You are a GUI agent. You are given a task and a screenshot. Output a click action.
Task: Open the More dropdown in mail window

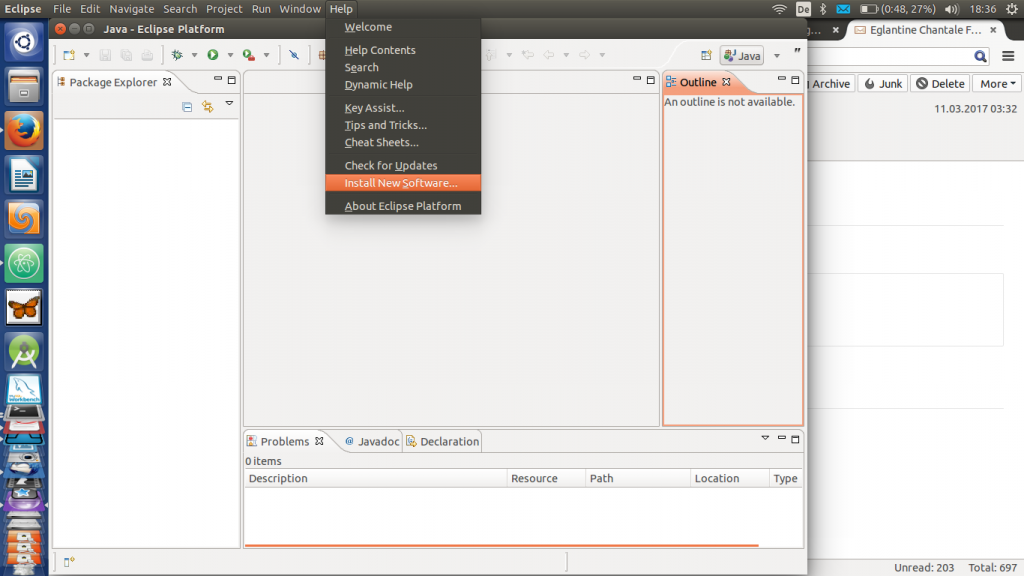coord(997,84)
